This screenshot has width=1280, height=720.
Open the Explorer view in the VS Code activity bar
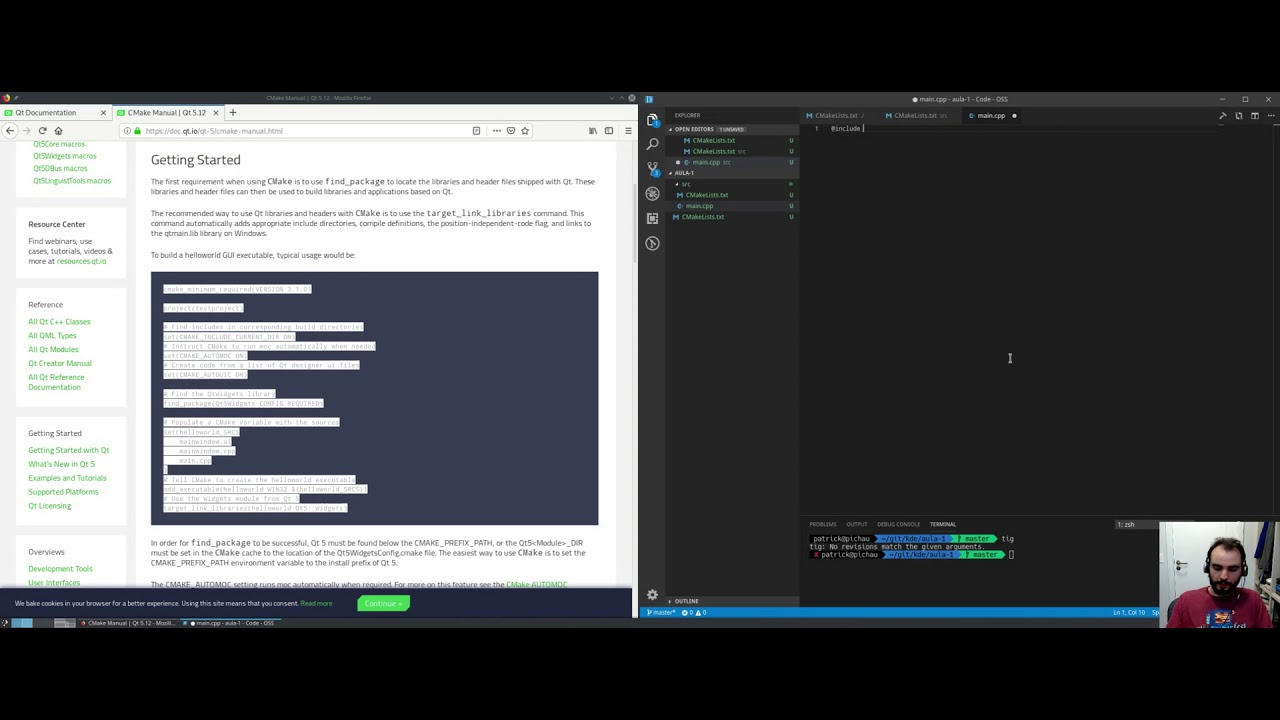[x=652, y=120]
